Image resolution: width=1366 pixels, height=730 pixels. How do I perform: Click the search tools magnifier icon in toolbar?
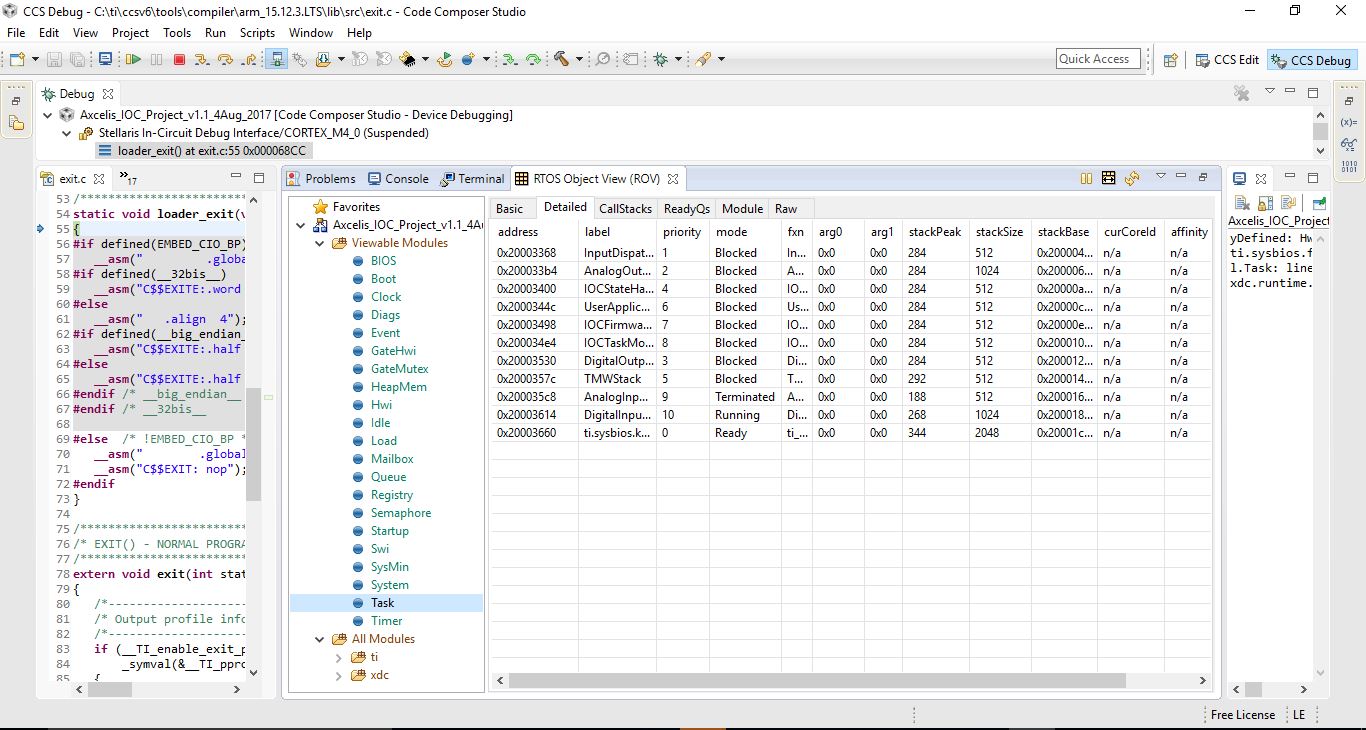point(603,59)
